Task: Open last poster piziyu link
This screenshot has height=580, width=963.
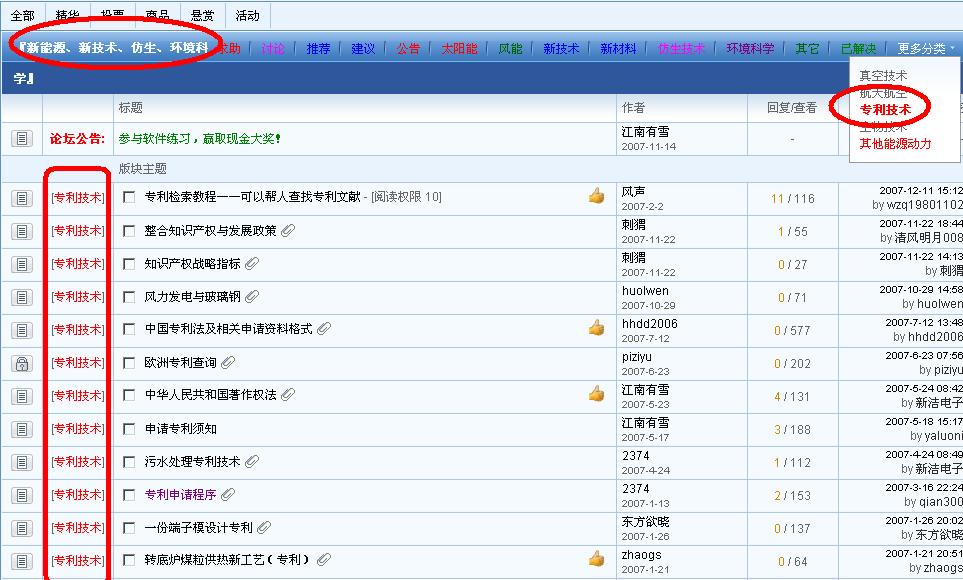Action: click(948, 370)
